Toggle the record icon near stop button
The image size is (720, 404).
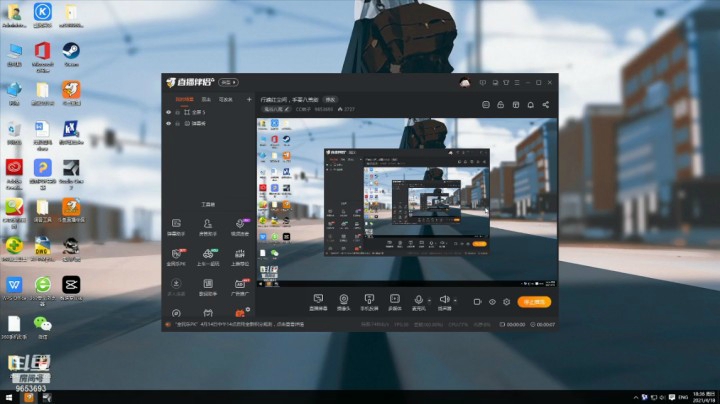(x=478, y=302)
